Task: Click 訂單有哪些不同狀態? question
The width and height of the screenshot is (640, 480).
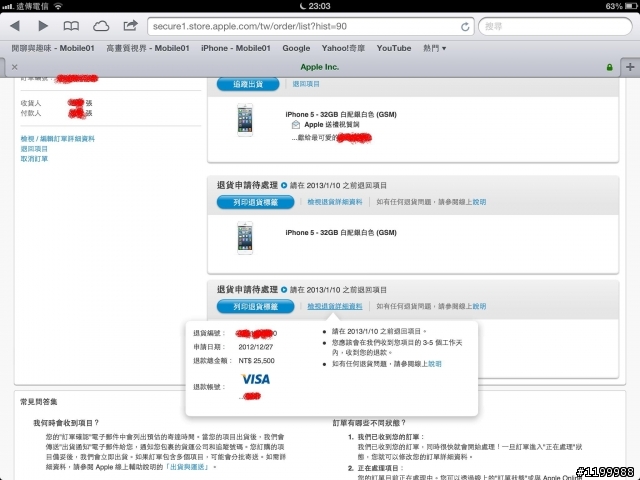Action: 369,423
